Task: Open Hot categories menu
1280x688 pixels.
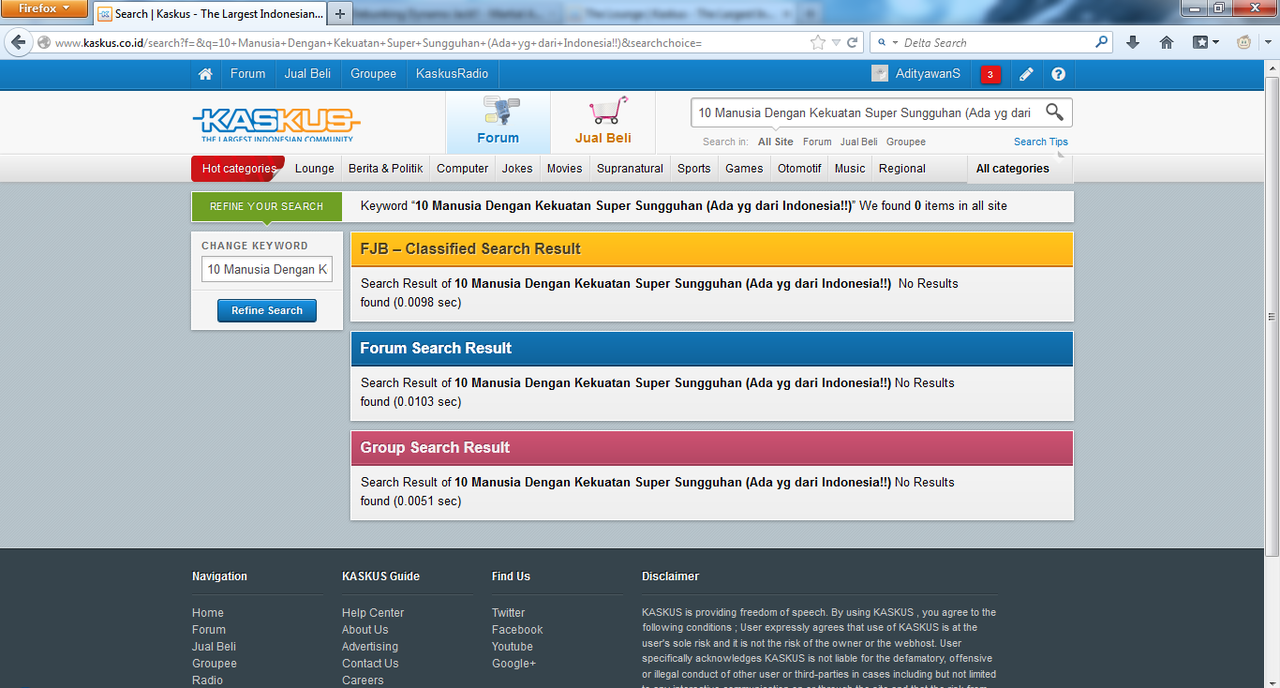Action: point(238,169)
